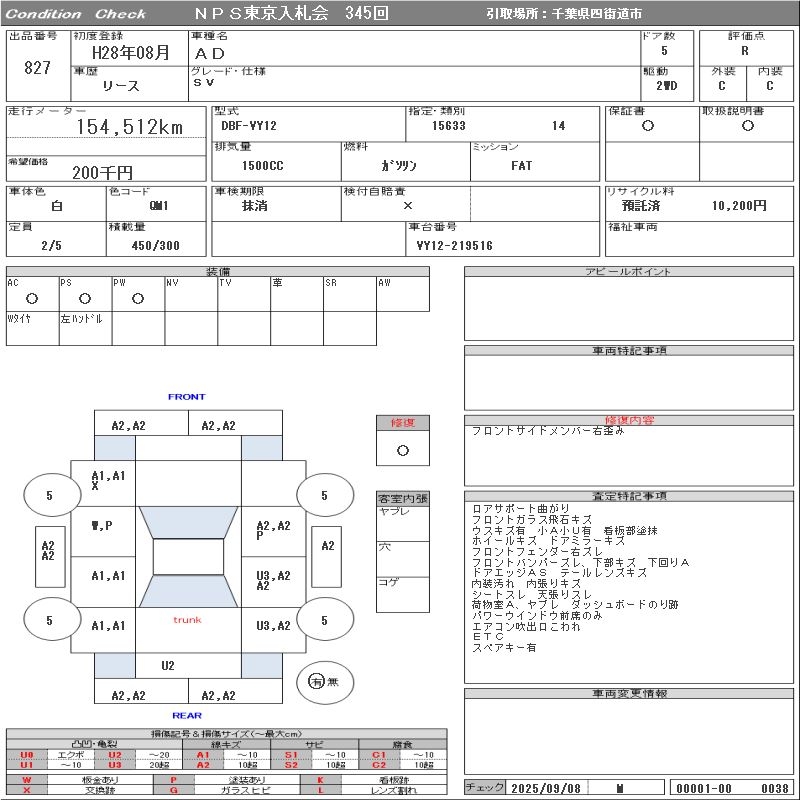Click the single 'A2' right side mirror box

tap(327, 546)
